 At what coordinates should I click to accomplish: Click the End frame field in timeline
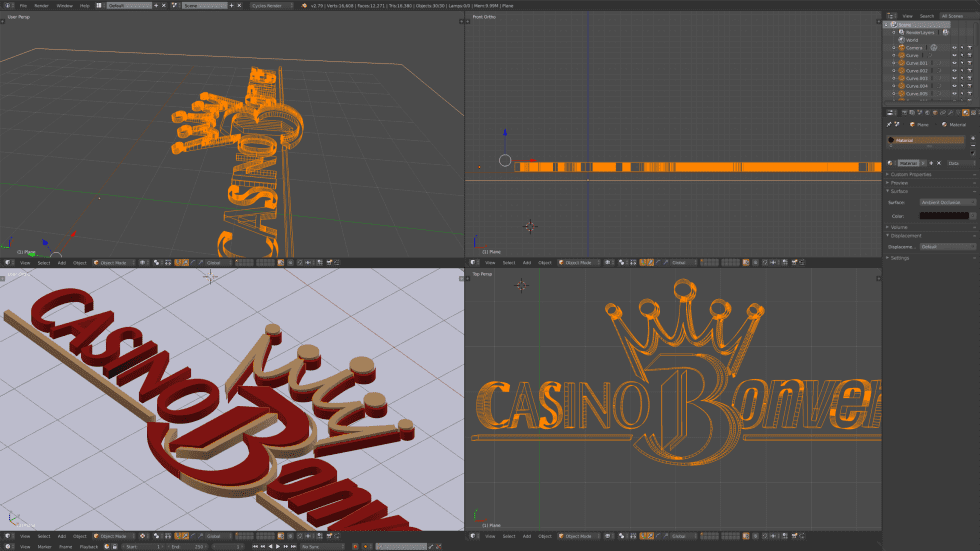coord(188,547)
